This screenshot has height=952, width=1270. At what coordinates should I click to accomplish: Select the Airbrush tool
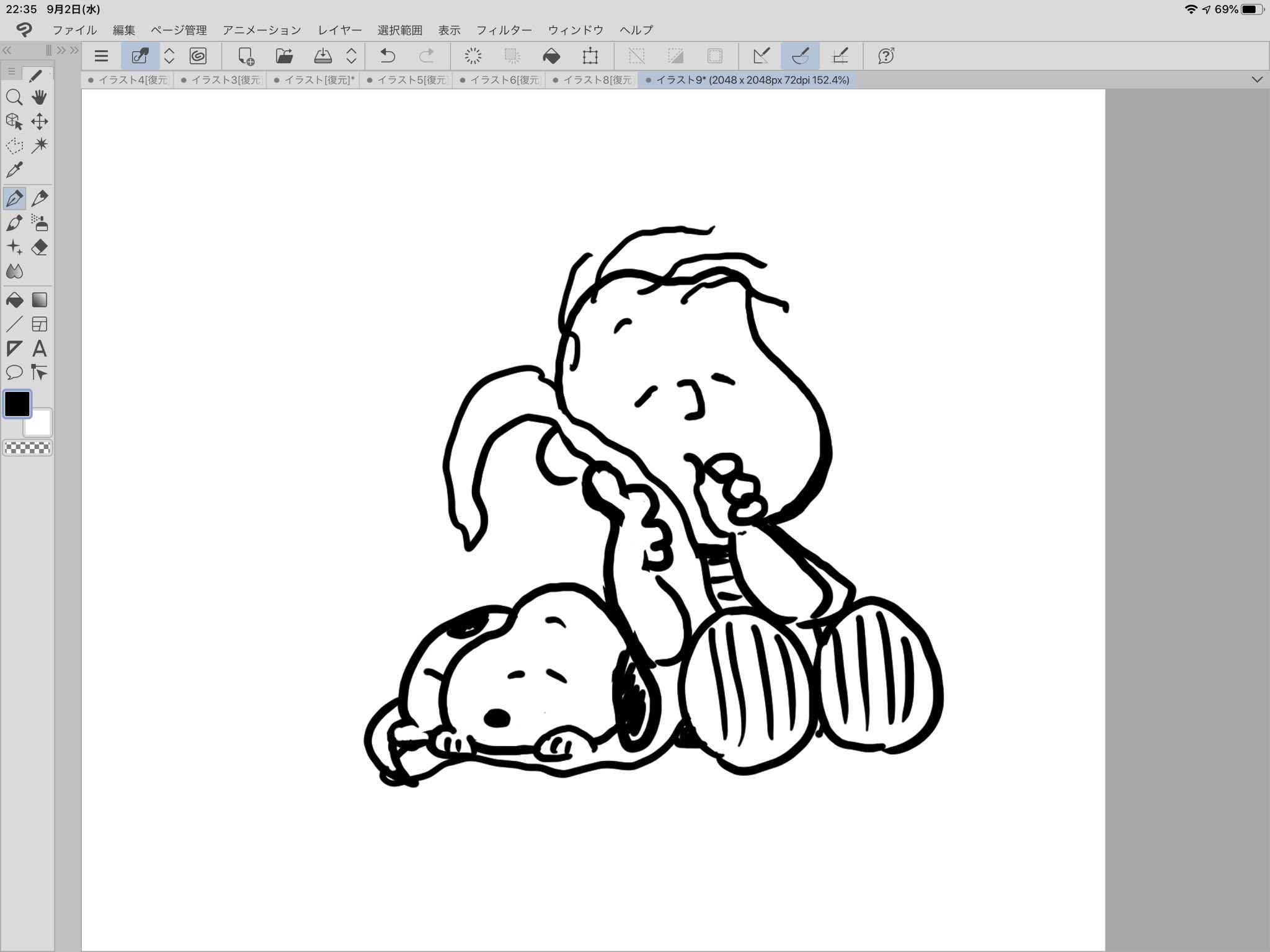tap(39, 223)
